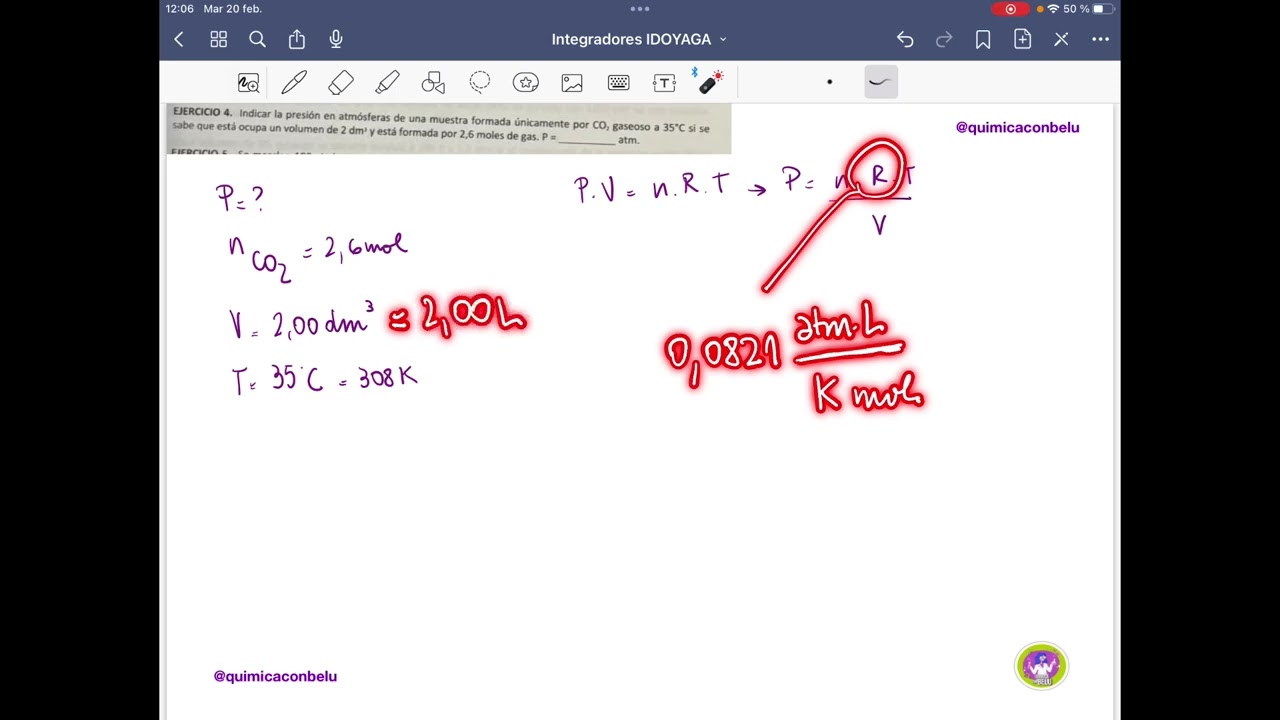Tap the EJERCICIO 4 pasted exercise image
1280x720 pixels.
click(449, 129)
